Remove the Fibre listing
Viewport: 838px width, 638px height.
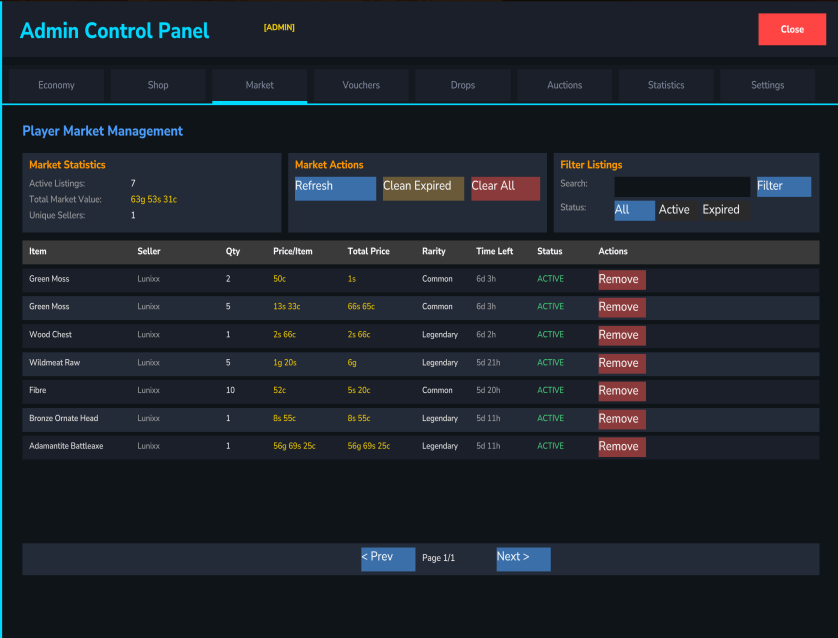[x=621, y=391]
